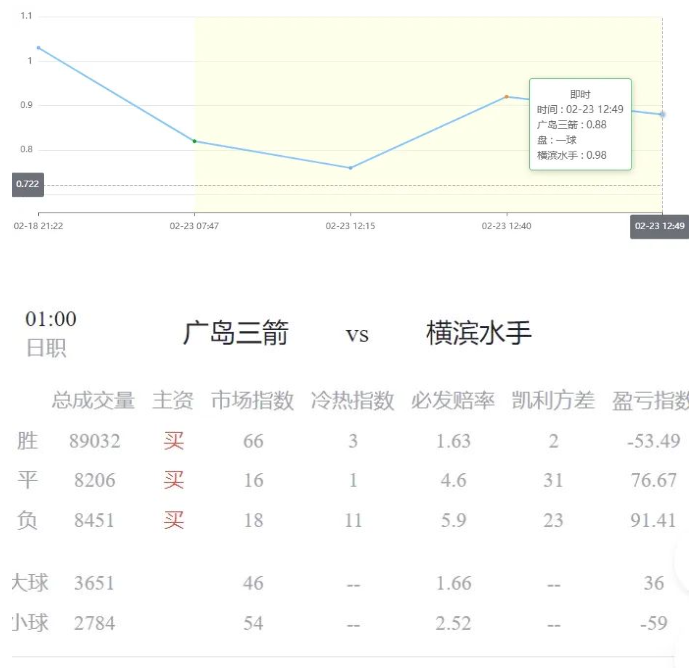Screen dimensions: 690x668
Task: Click the 即时 tooltip box on the chart
Action: tap(580, 124)
